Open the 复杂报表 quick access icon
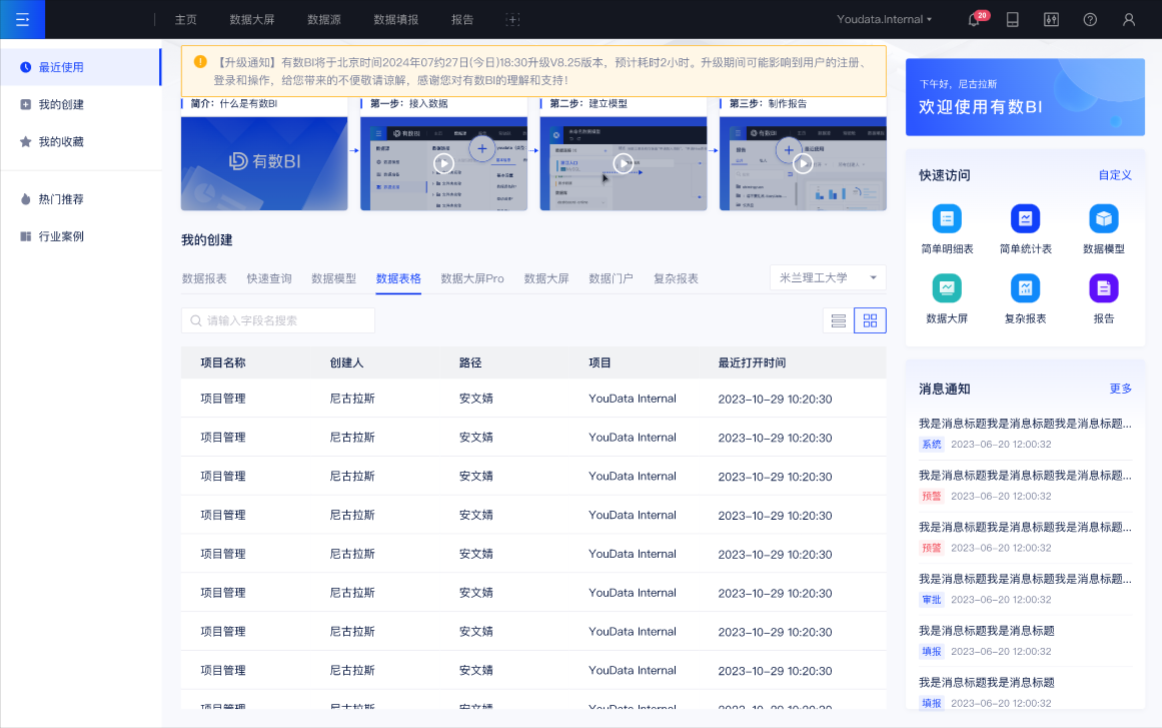This screenshot has width=1162, height=728. click(1025, 289)
